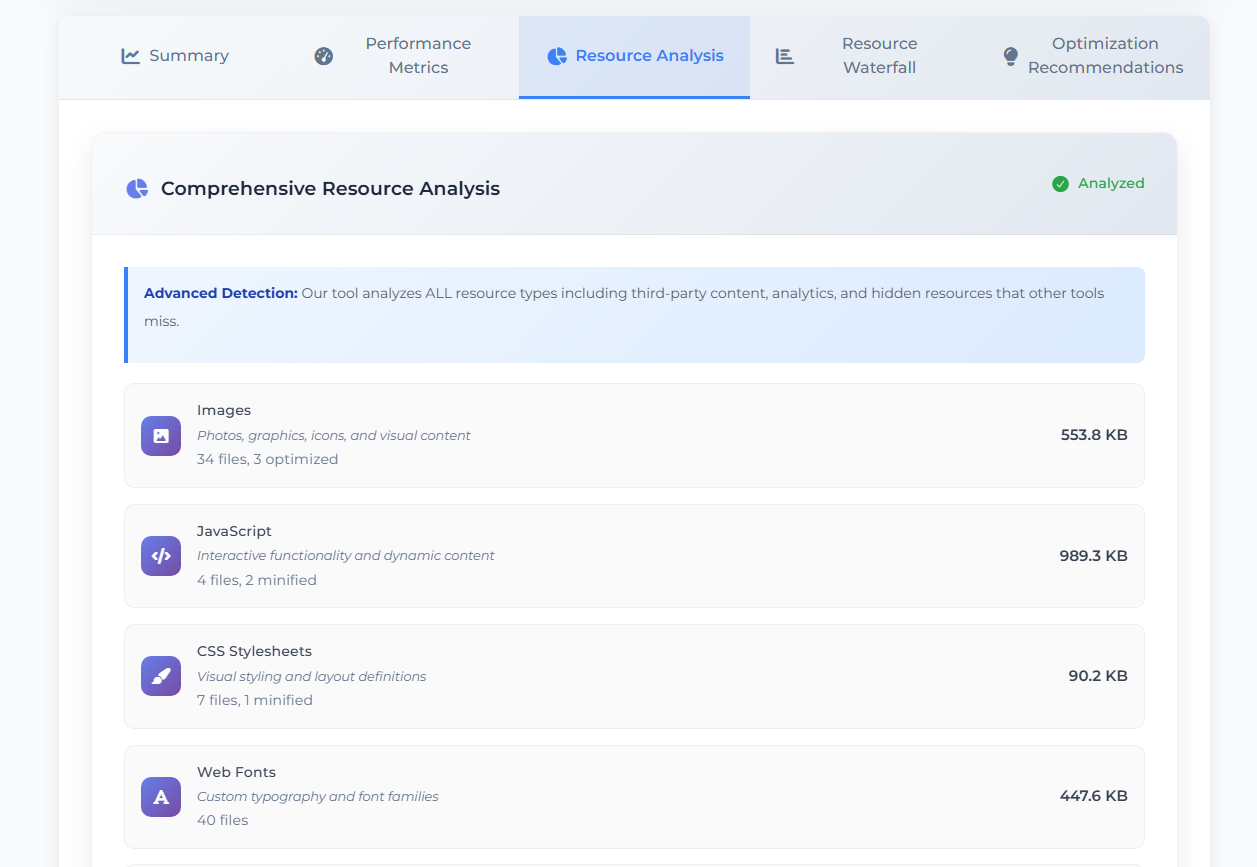Screen dimensions: 1257x867
Task: Click the JavaScript code brackets icon
Action: 161,556
